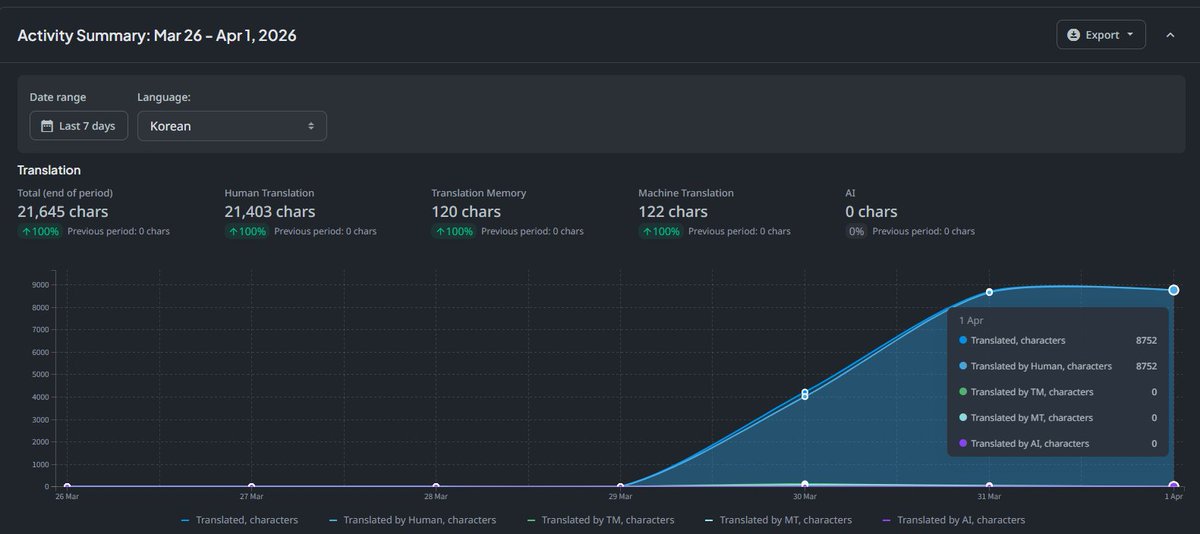
Task: Click the 100% badge under Human Translation
Action: pyautogui.click(x=247, y=231)
